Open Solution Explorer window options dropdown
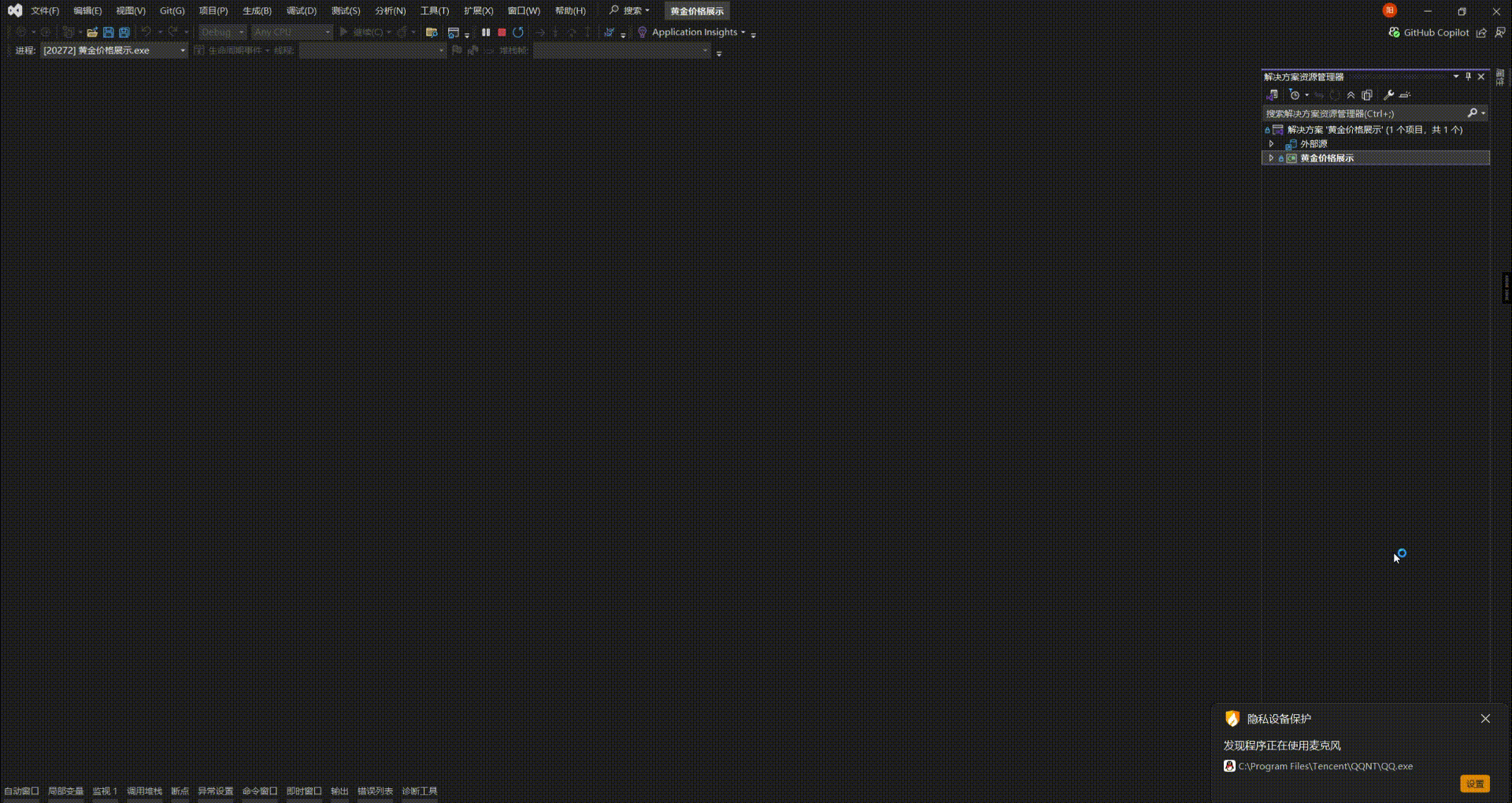The width and height of the screenshot is (1512, 803). [1456, 76]
